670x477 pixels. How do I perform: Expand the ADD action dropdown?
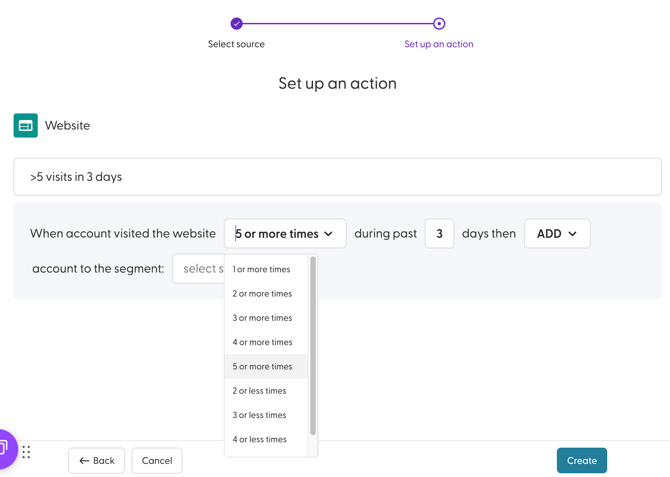(x=557, y=234)
